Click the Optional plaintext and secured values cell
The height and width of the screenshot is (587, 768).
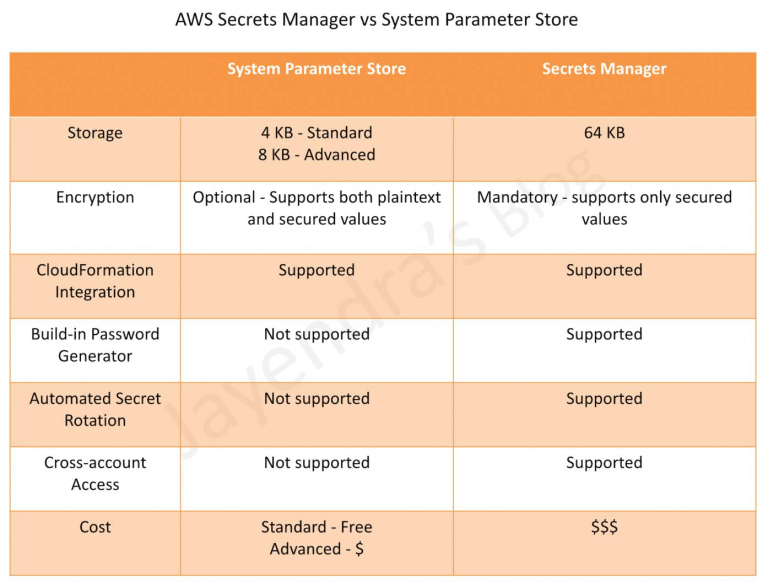point(316,208)
